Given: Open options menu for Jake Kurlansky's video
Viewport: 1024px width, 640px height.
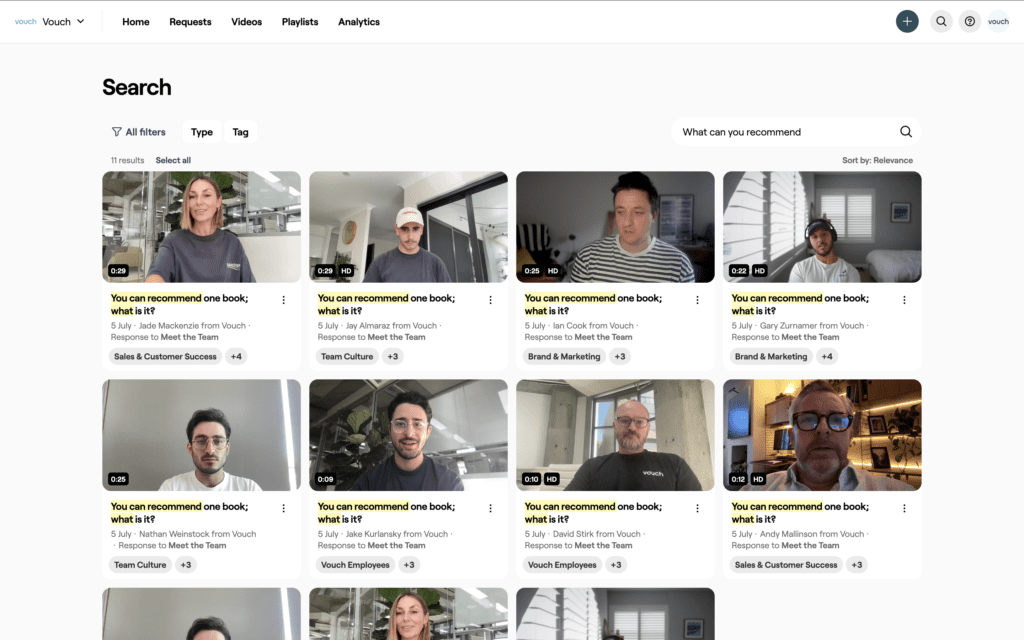Looking at the screenshot, I should [x=490, y=508].
